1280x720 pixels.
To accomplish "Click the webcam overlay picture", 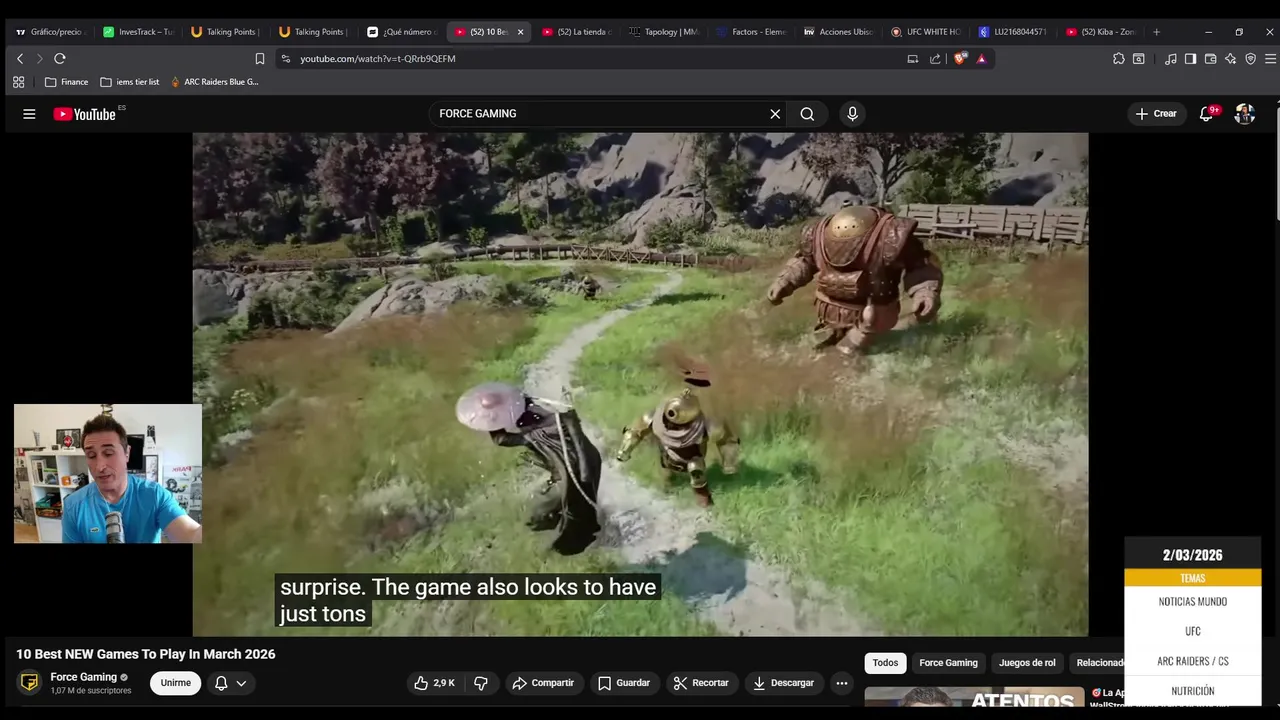I will (108, 474).
